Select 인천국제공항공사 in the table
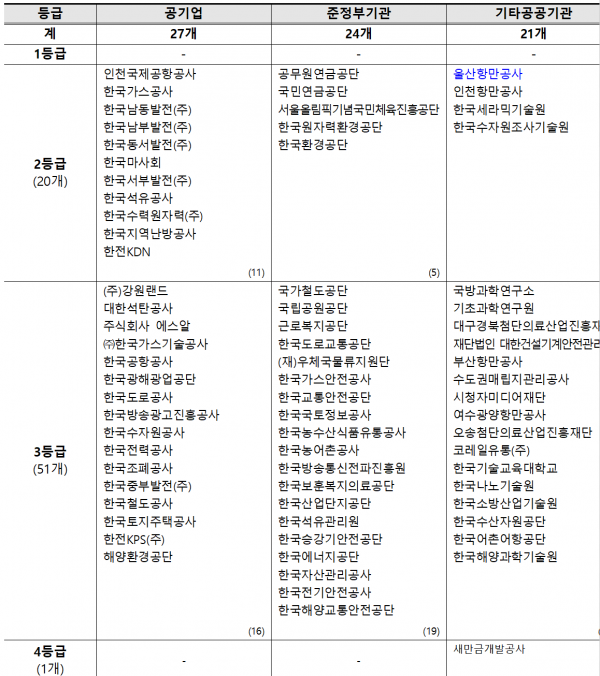Image resolution: width=600 pixels, height=676 pixels. (150, 74)
